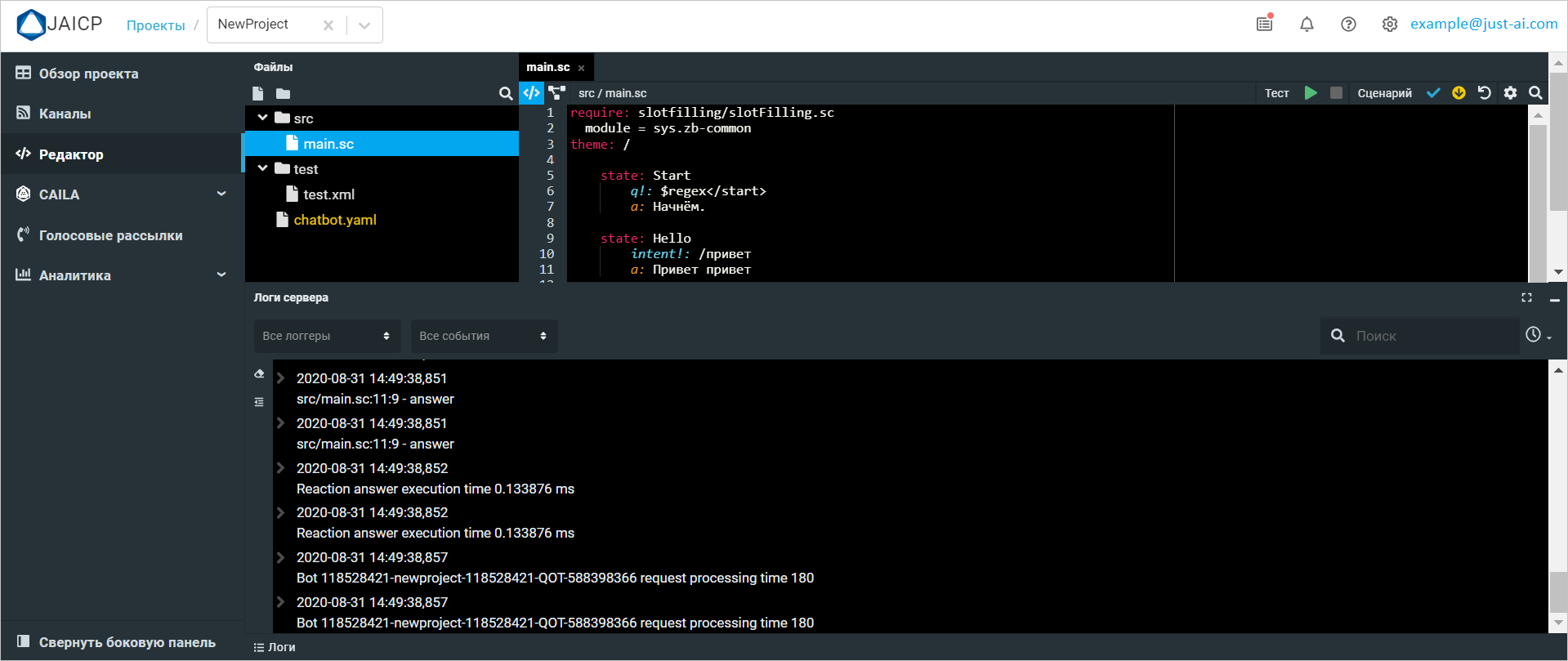Open test.xml file
1568x661 pixels.
coord(328,194)
